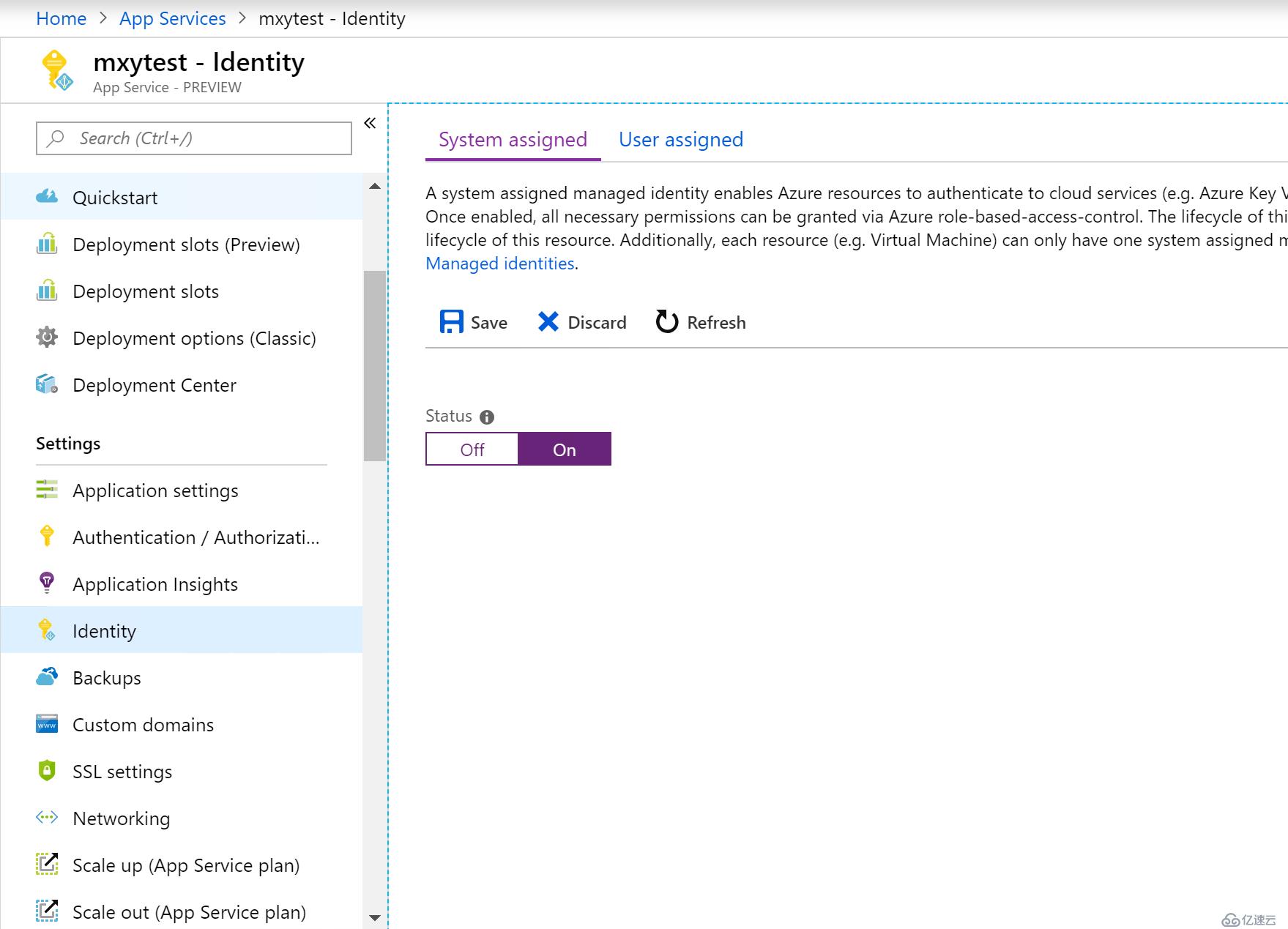Click the Application Insights bulb icon
Viewport: 1288px width, 929px height.
[x=47, y=583]
